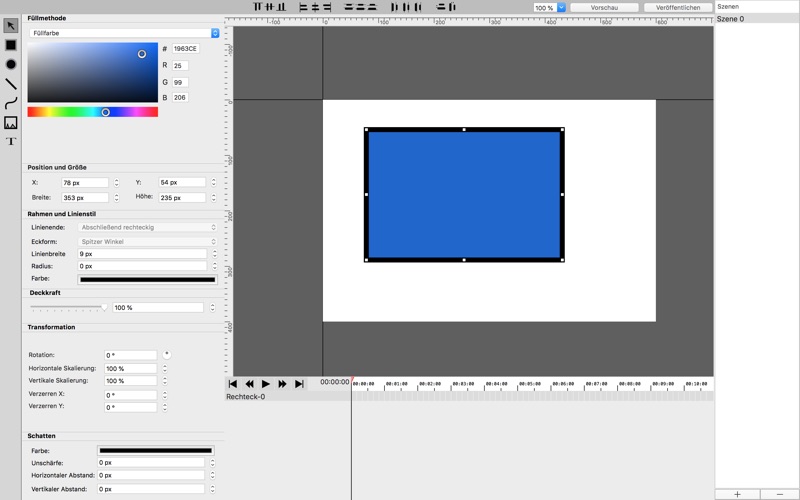Viewport: 800px width, 500px height.
Task: Select the arrow selection tool
Action: [x=11, y=26]
